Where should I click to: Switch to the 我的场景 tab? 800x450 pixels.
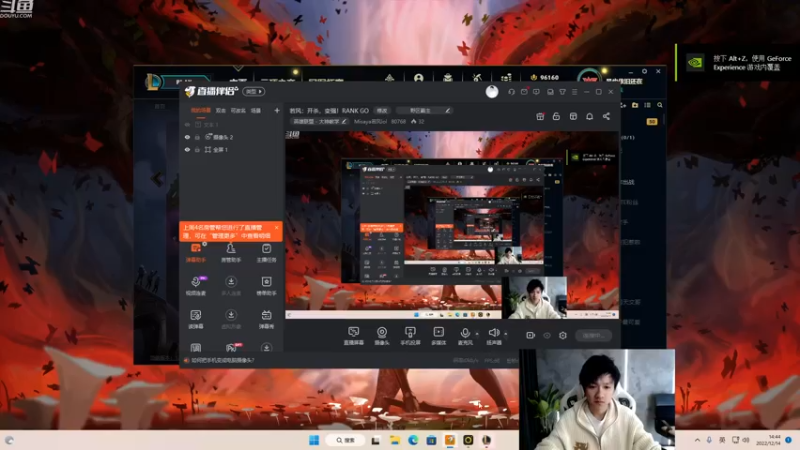(201, 110)
